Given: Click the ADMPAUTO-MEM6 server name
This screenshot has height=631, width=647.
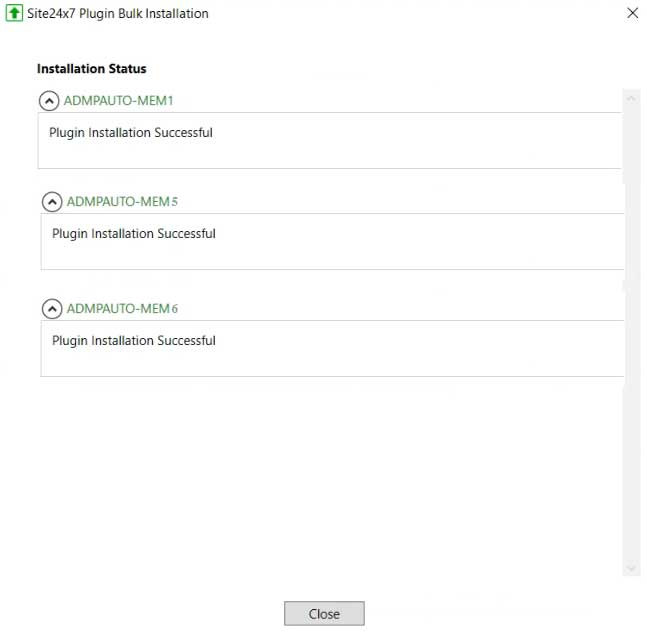Looking at the screenshot, I should (122, 309).
